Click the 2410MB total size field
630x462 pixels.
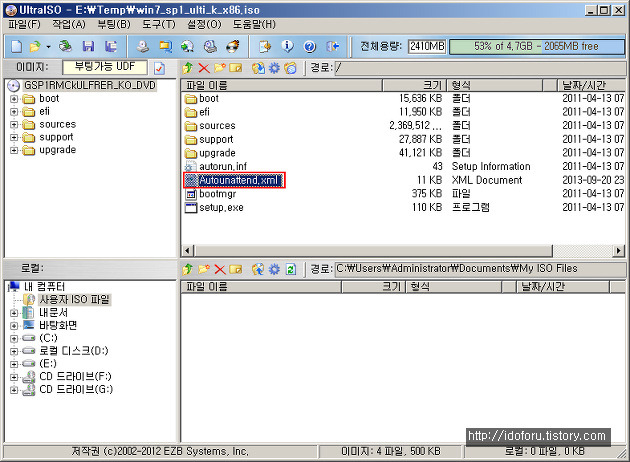click(x=427, y=47)
